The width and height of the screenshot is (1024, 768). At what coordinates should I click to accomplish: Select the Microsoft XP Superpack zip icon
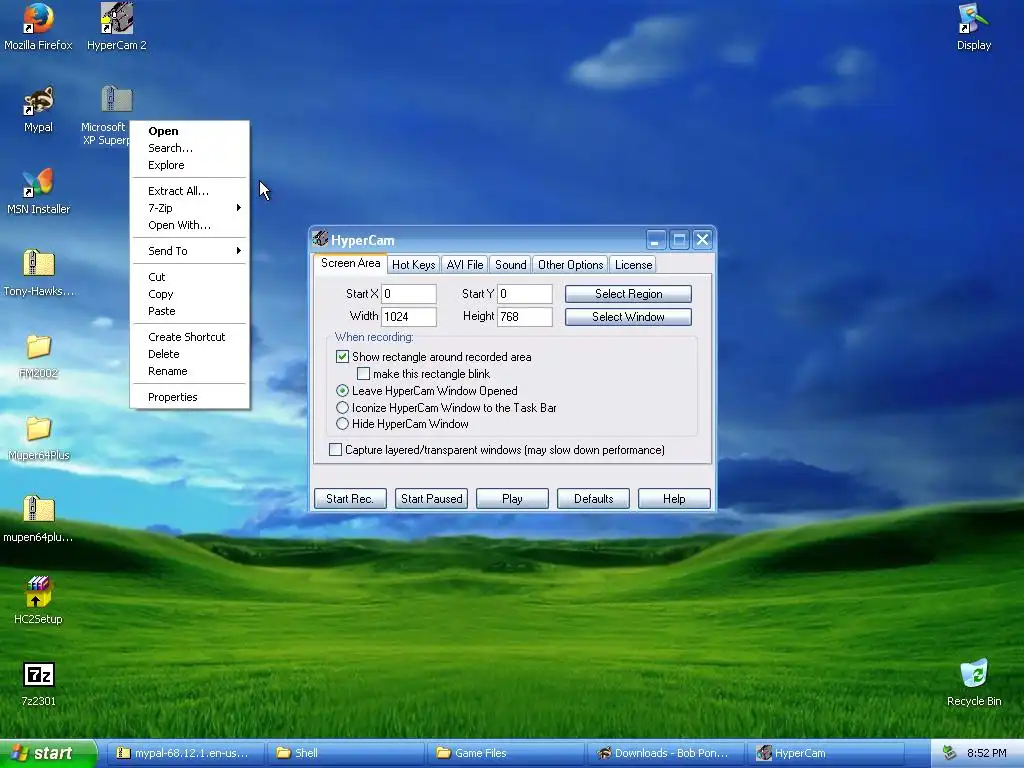coord(117,100)
